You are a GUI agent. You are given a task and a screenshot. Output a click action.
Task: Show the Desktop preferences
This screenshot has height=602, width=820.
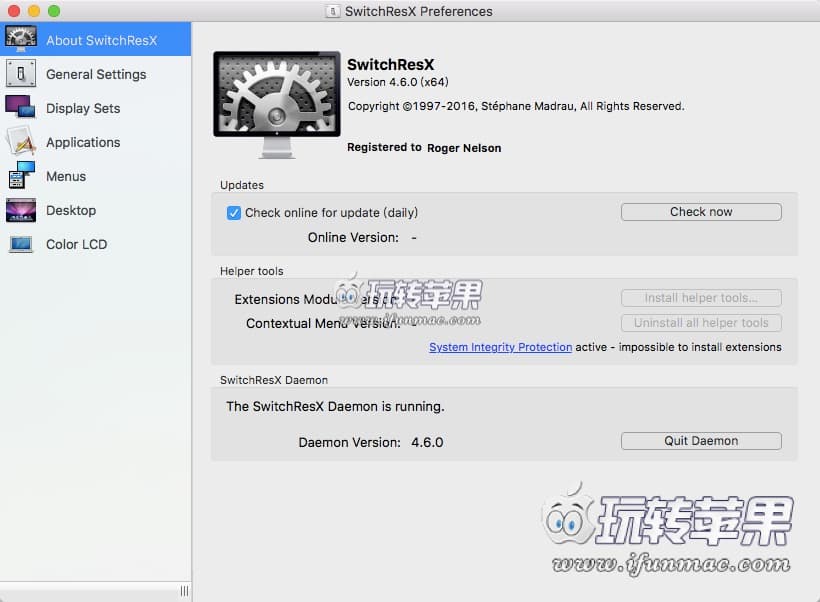(96, 210)
